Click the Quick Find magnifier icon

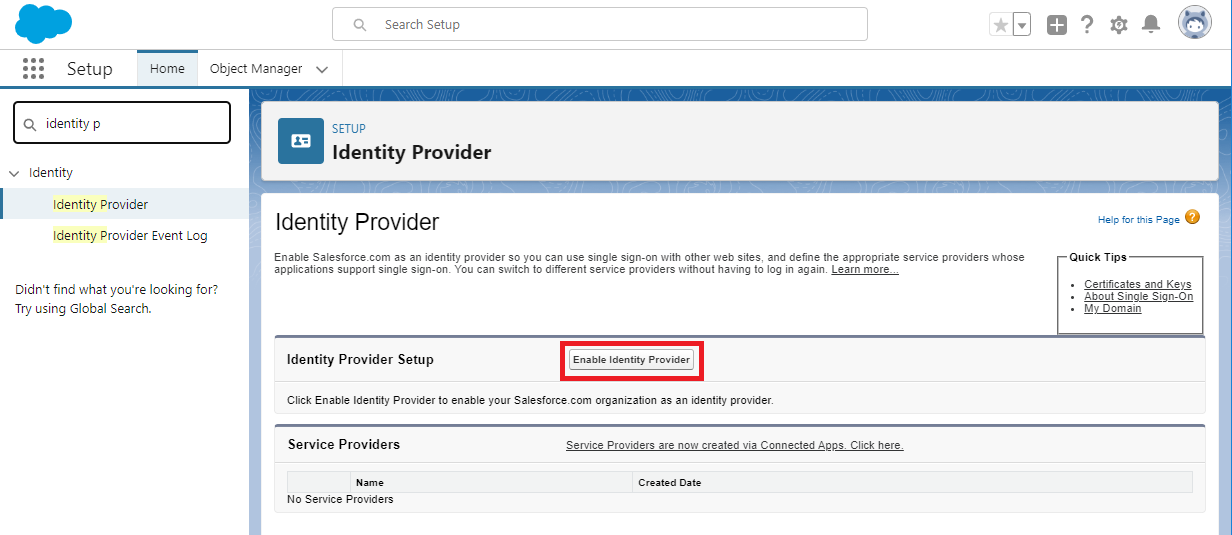click(x=30, y=125)
